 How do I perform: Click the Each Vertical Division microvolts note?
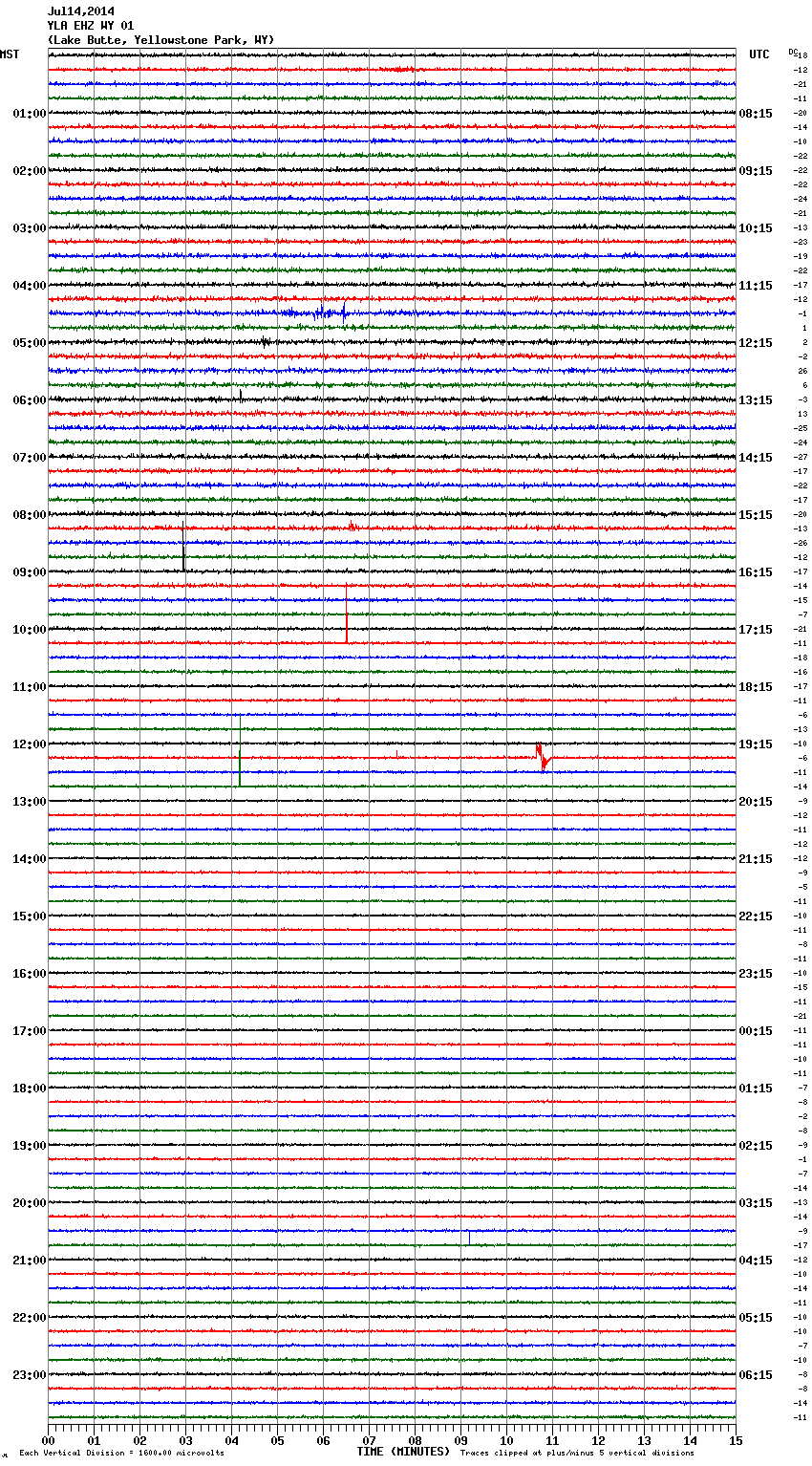[x=121, y=1454]
